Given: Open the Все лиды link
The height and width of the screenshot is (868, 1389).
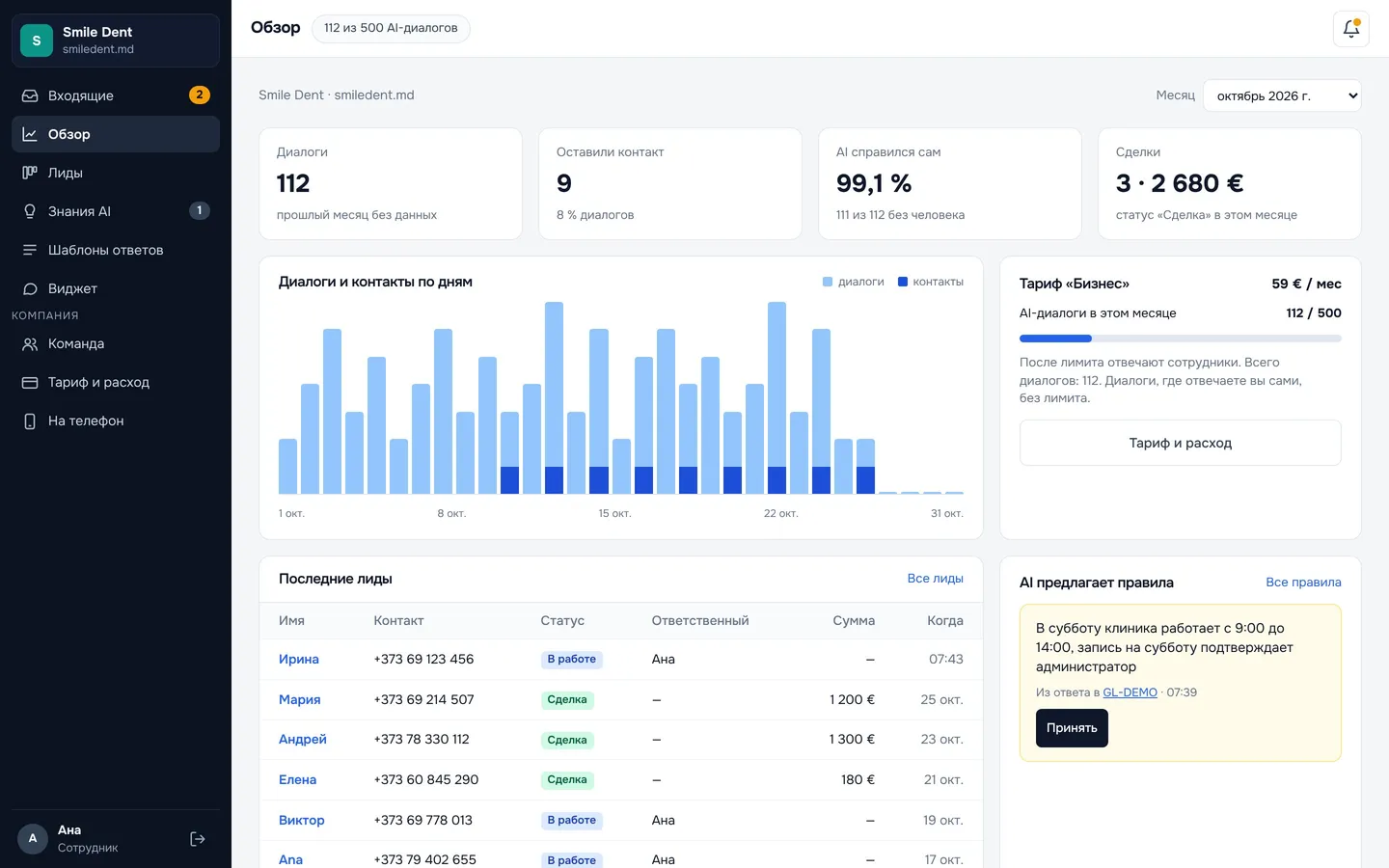Looking at the screenshot, I should tap(935, 579).
